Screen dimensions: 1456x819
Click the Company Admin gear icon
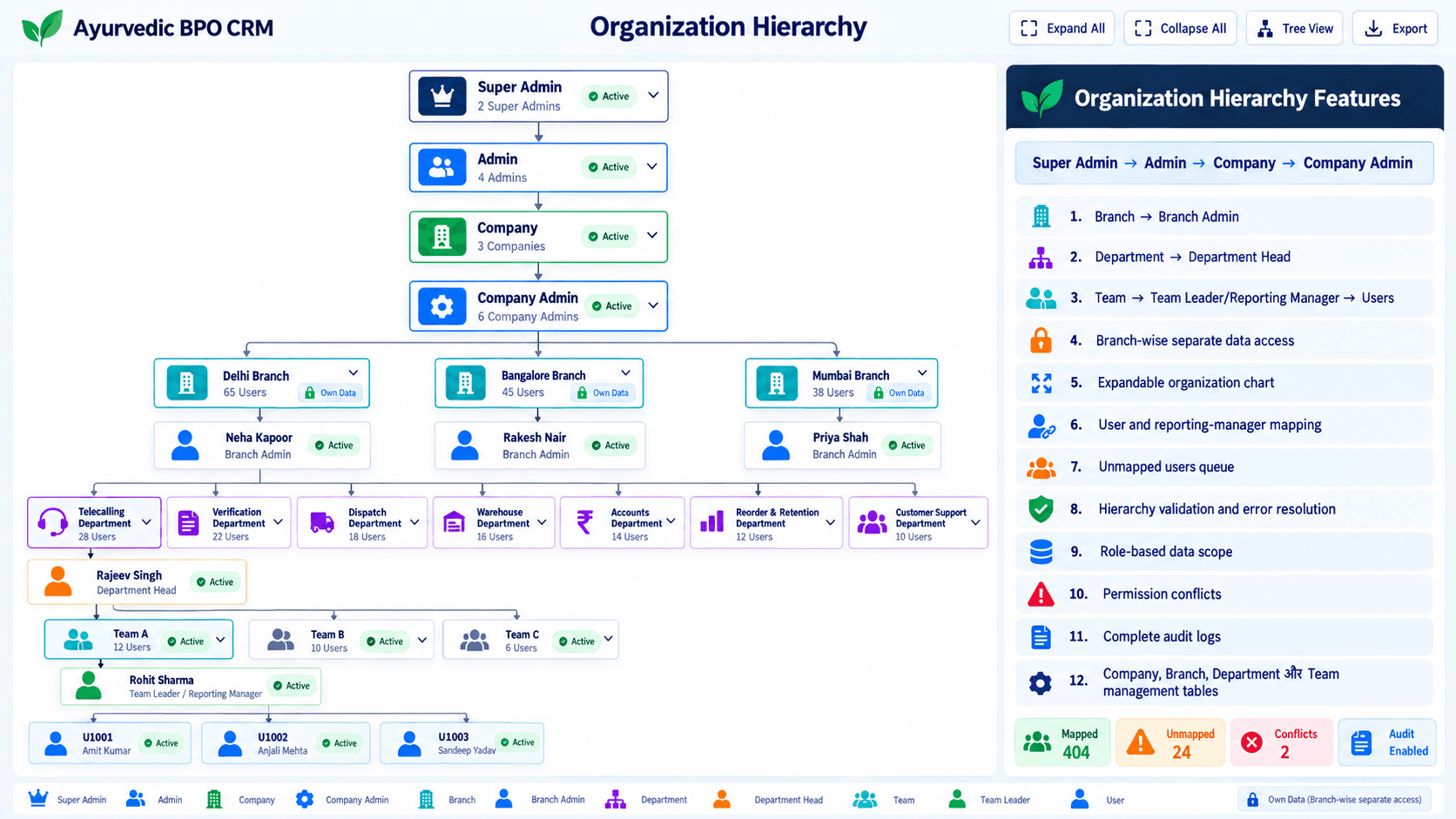442,306
